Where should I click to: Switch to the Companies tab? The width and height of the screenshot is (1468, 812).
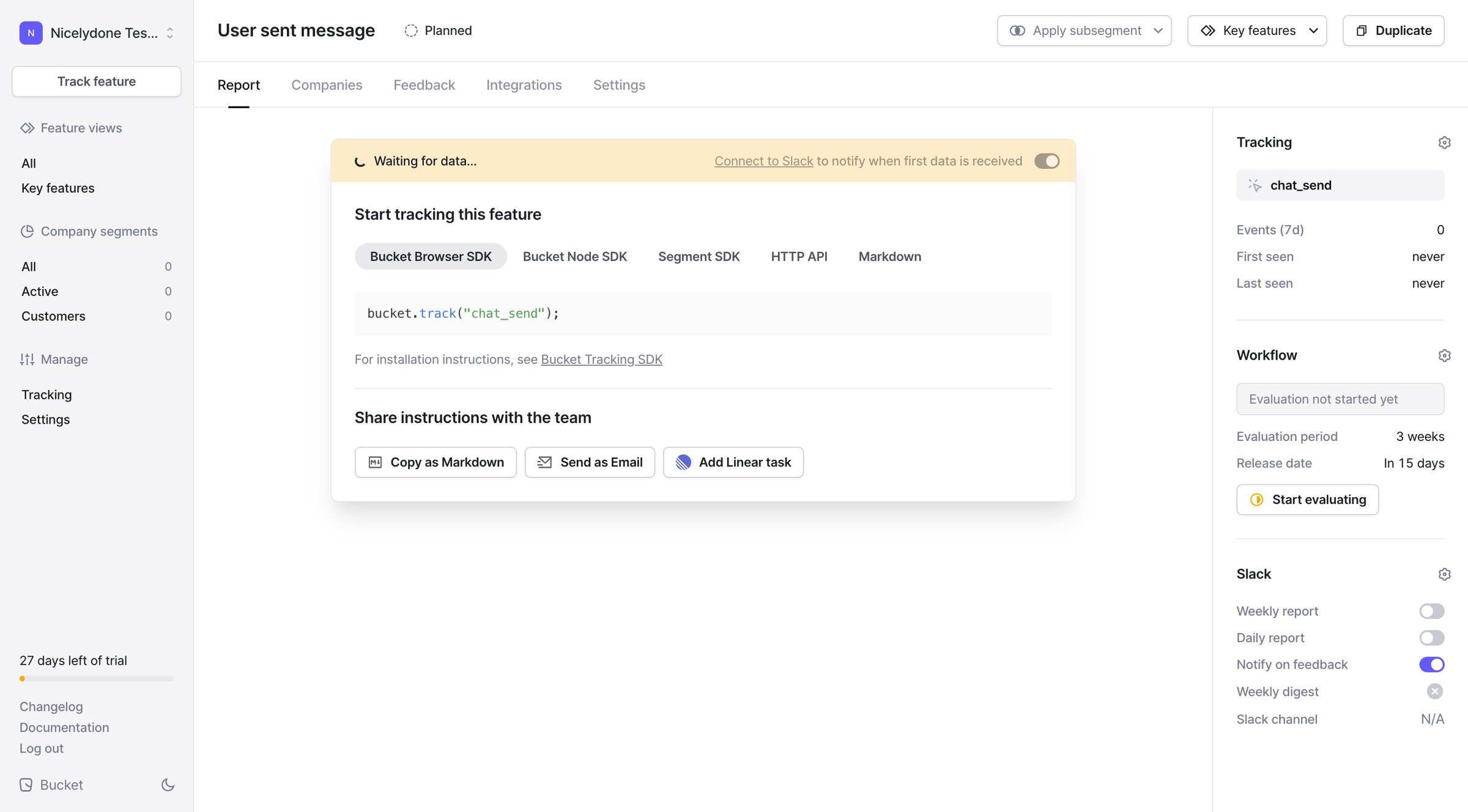pos(327,85)
